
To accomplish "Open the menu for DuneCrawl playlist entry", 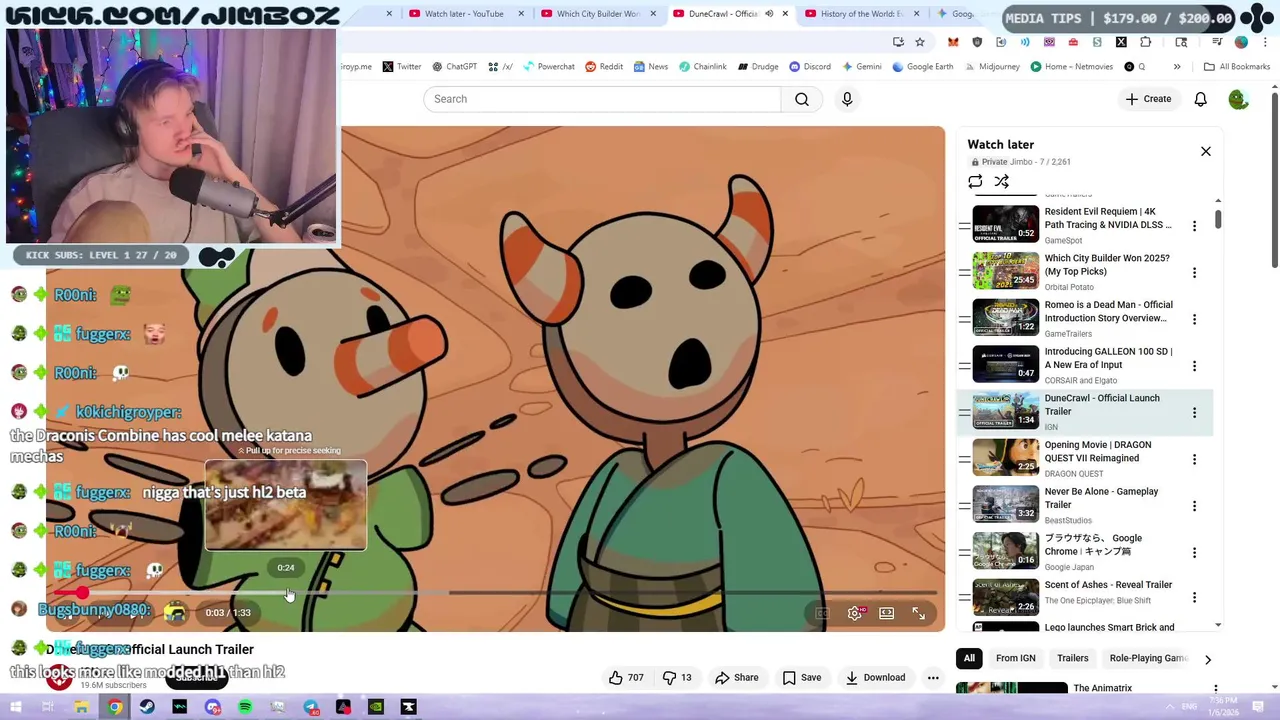I will click(x=1194, y=412).
